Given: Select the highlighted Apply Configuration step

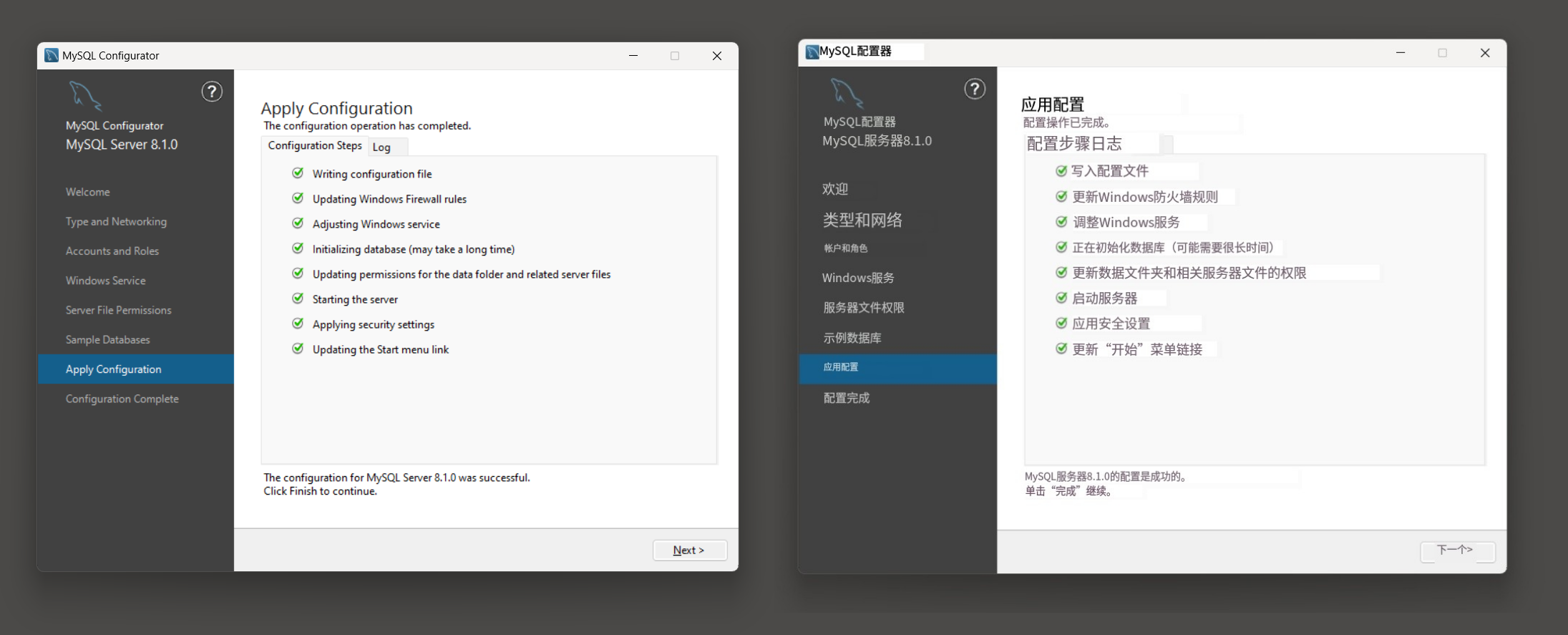Looking at the screenshot, I should (x=136, y=369).
